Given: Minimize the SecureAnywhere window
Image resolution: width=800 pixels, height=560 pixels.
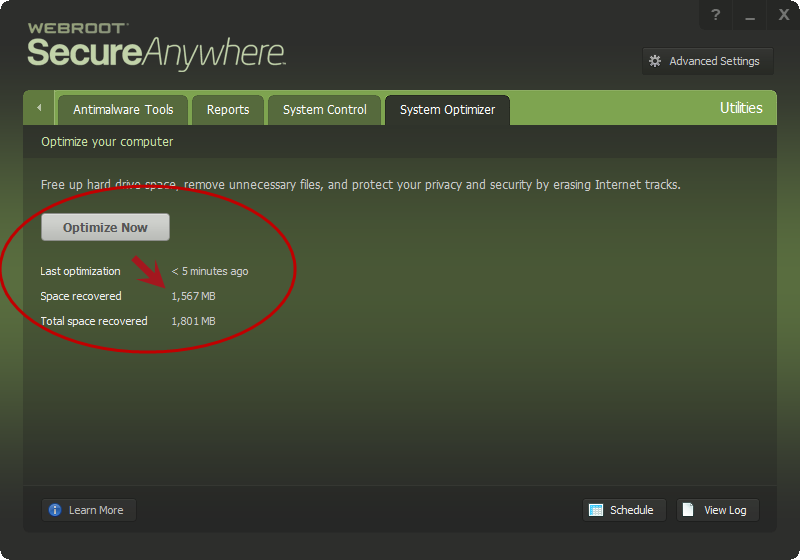Looking at the screenshot, I should (749, 15).
